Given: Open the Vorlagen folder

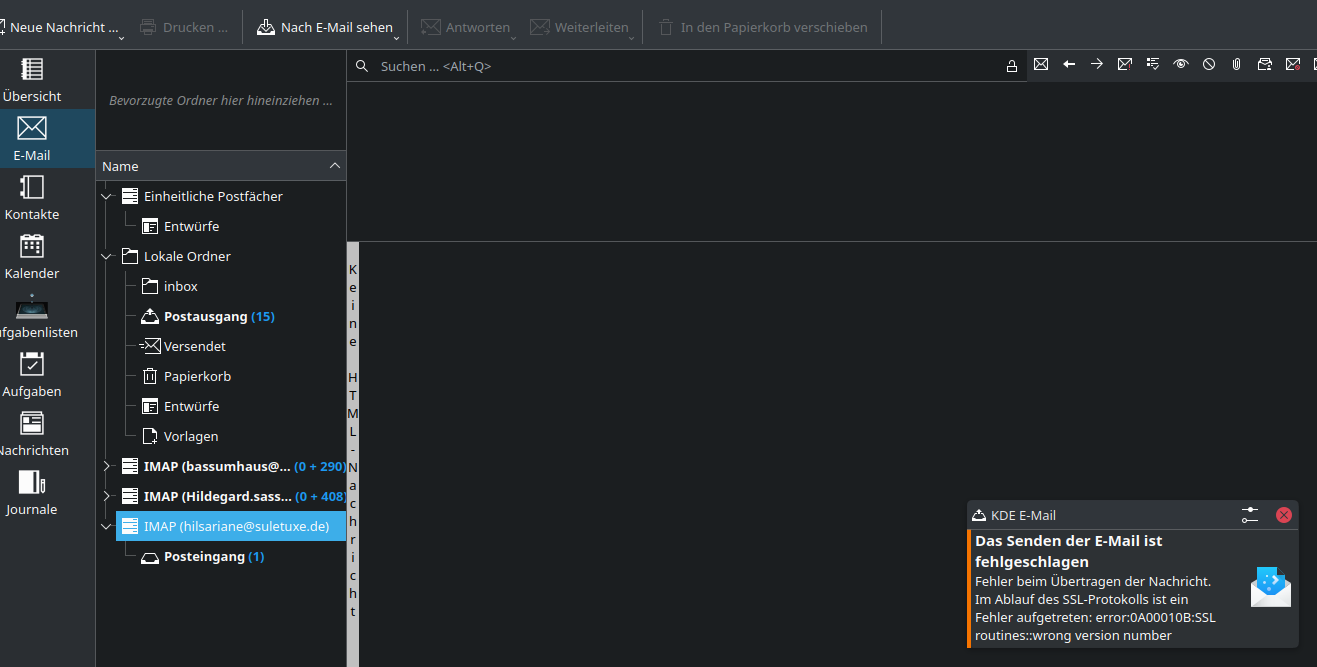Looking at the screenshot, I should click(191, 436).
